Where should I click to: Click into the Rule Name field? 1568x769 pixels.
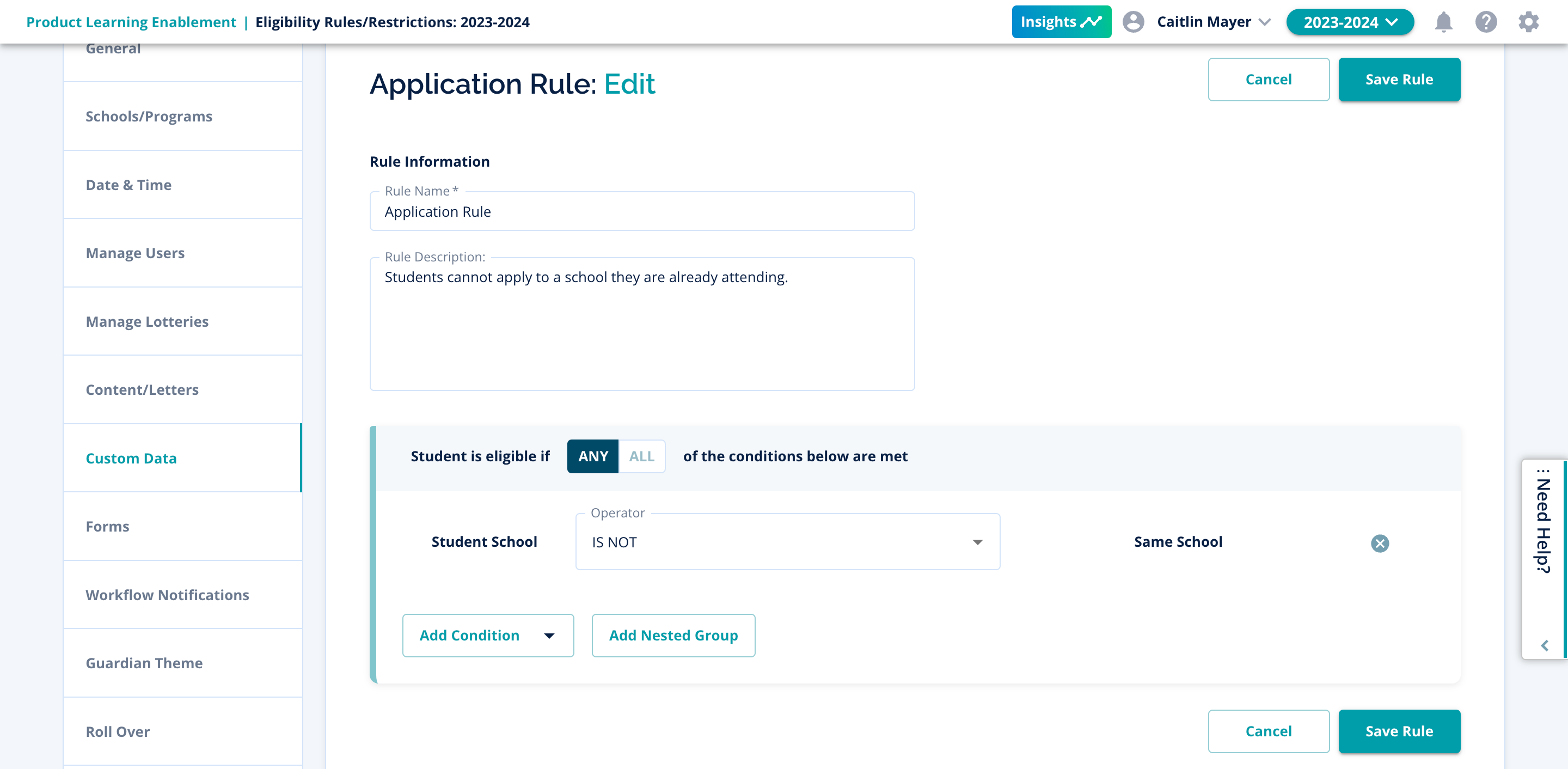(x=641, y=212)
